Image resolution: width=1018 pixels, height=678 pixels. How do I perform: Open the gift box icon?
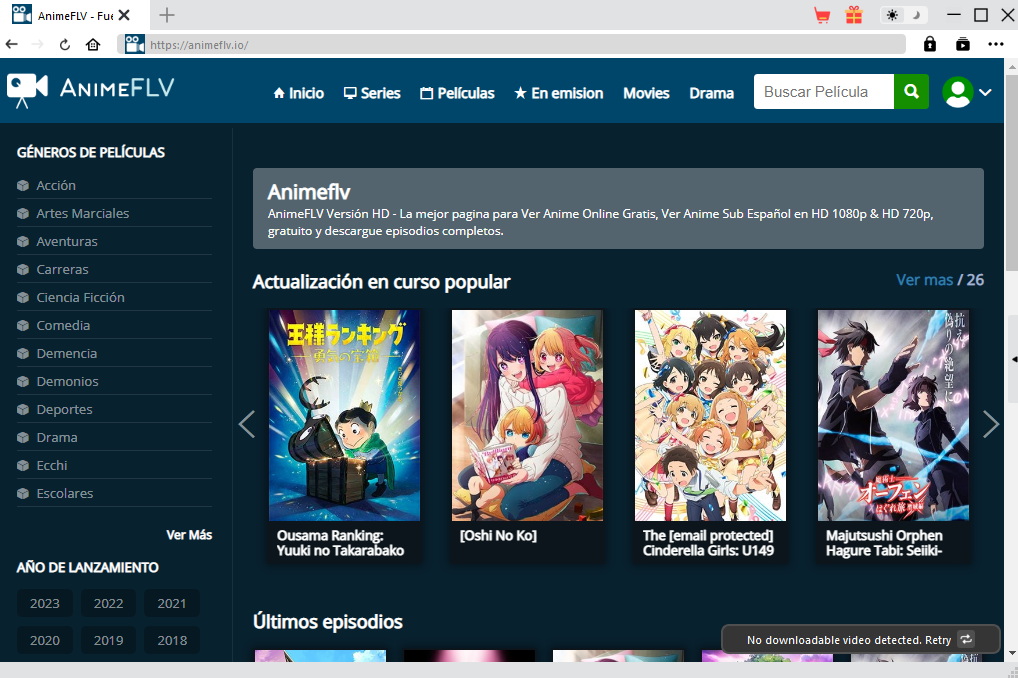[x=853, y=15]
